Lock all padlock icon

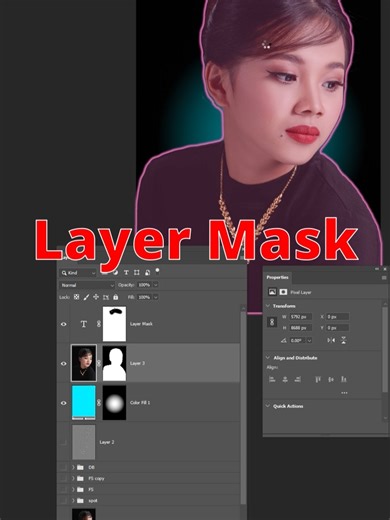pos(116,297)
